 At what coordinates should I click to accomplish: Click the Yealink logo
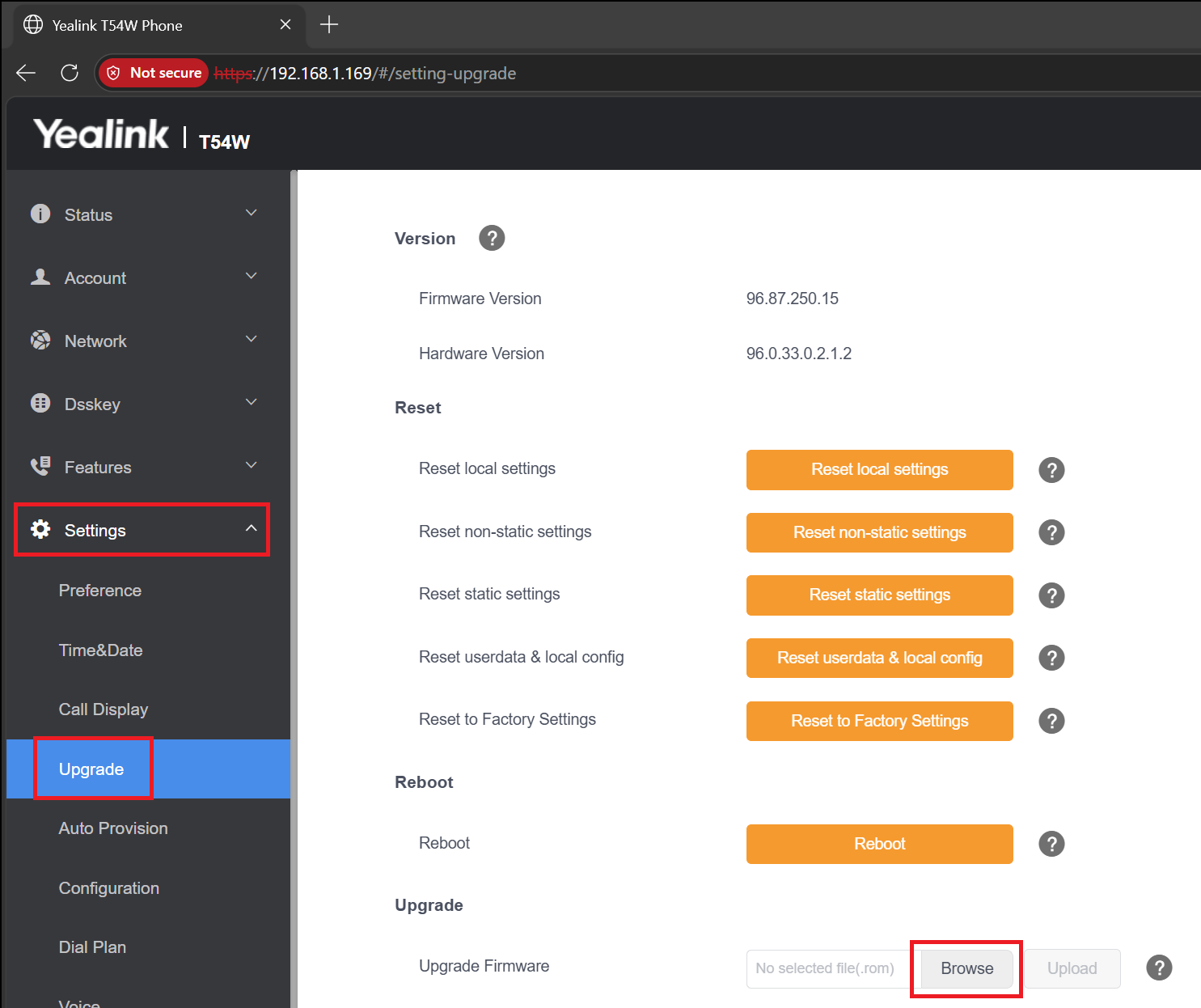(x=101, y=134)
